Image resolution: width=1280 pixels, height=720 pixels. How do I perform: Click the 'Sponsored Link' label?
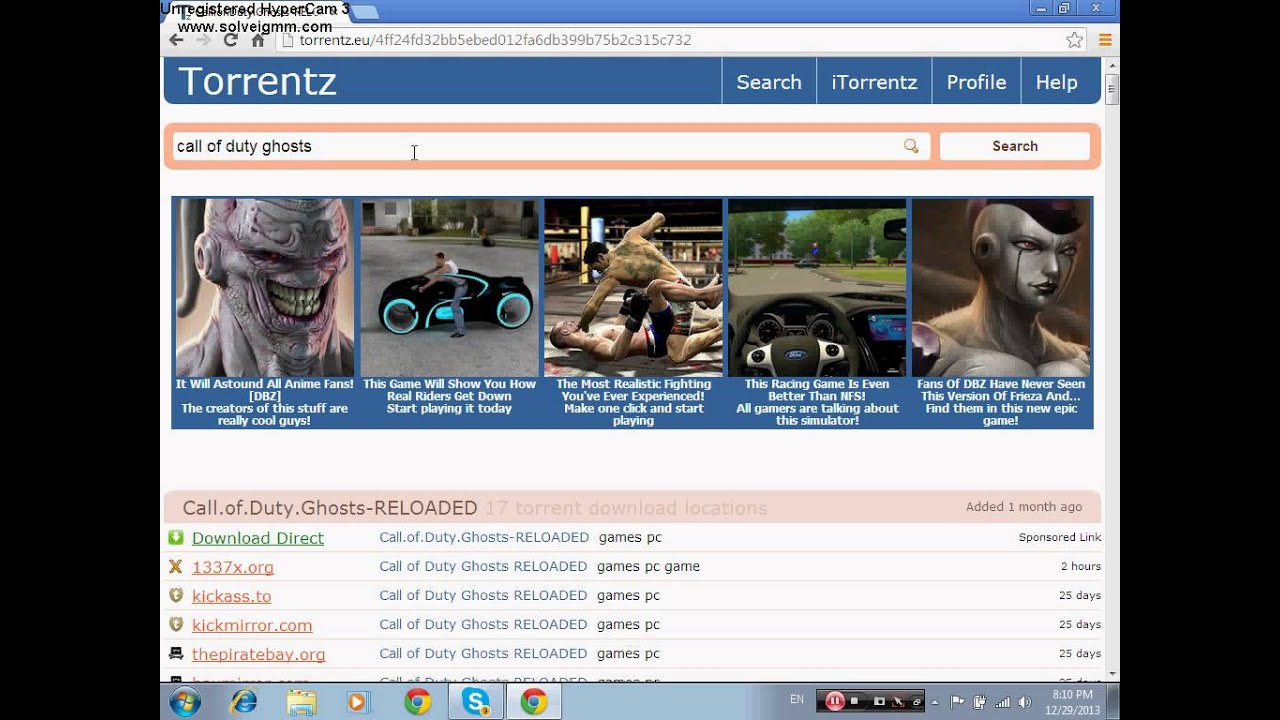(1060, 537)
